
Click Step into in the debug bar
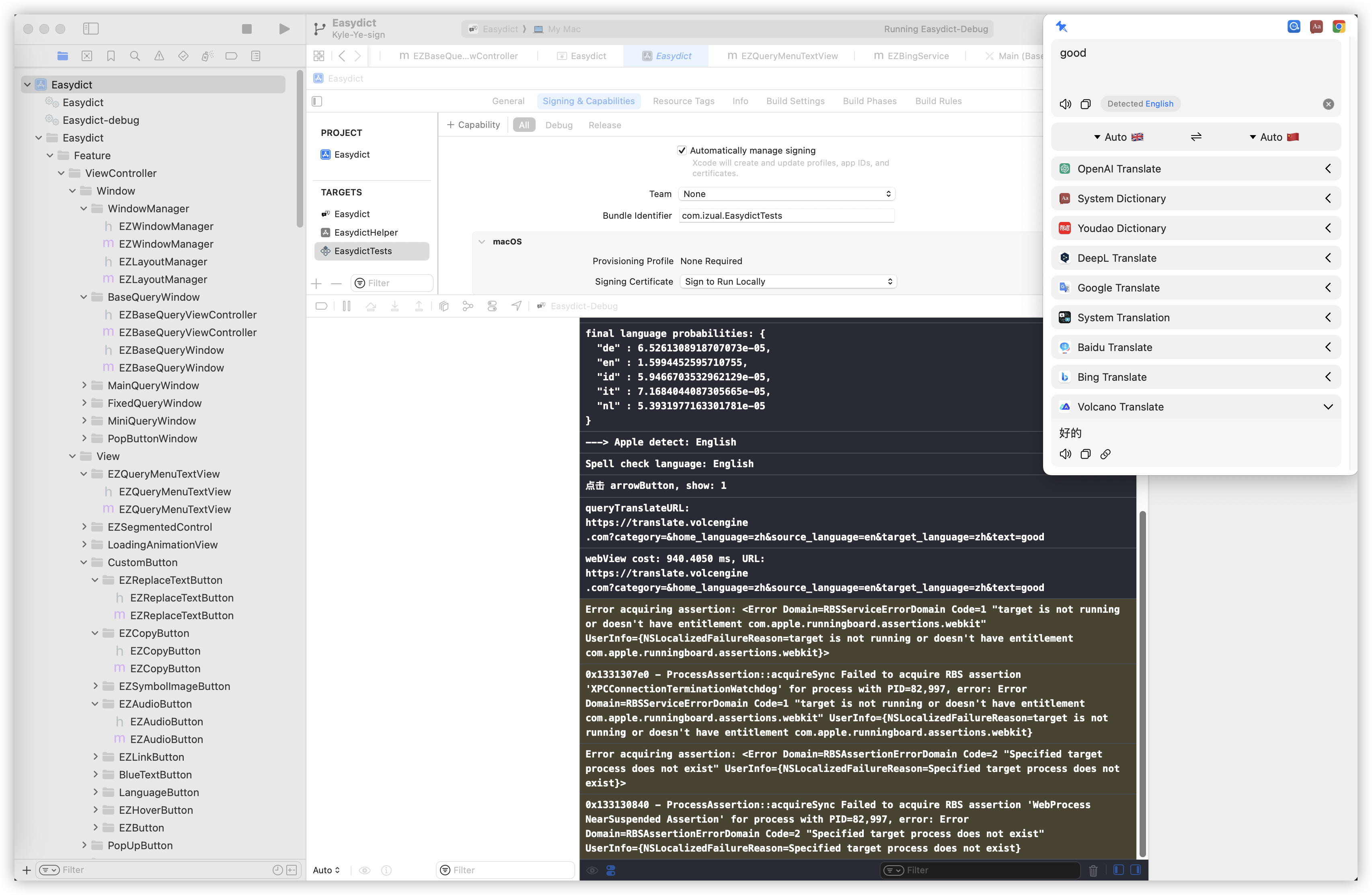coord(395,306)
